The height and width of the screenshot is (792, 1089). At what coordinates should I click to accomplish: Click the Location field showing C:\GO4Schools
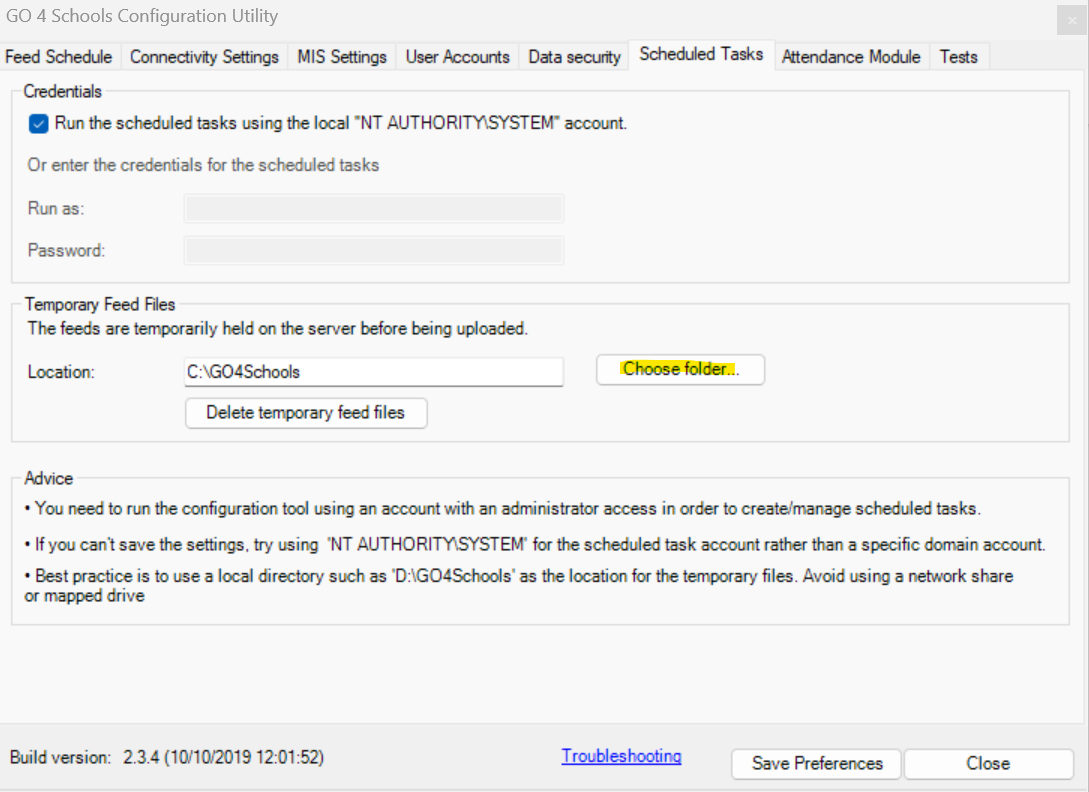374,372
